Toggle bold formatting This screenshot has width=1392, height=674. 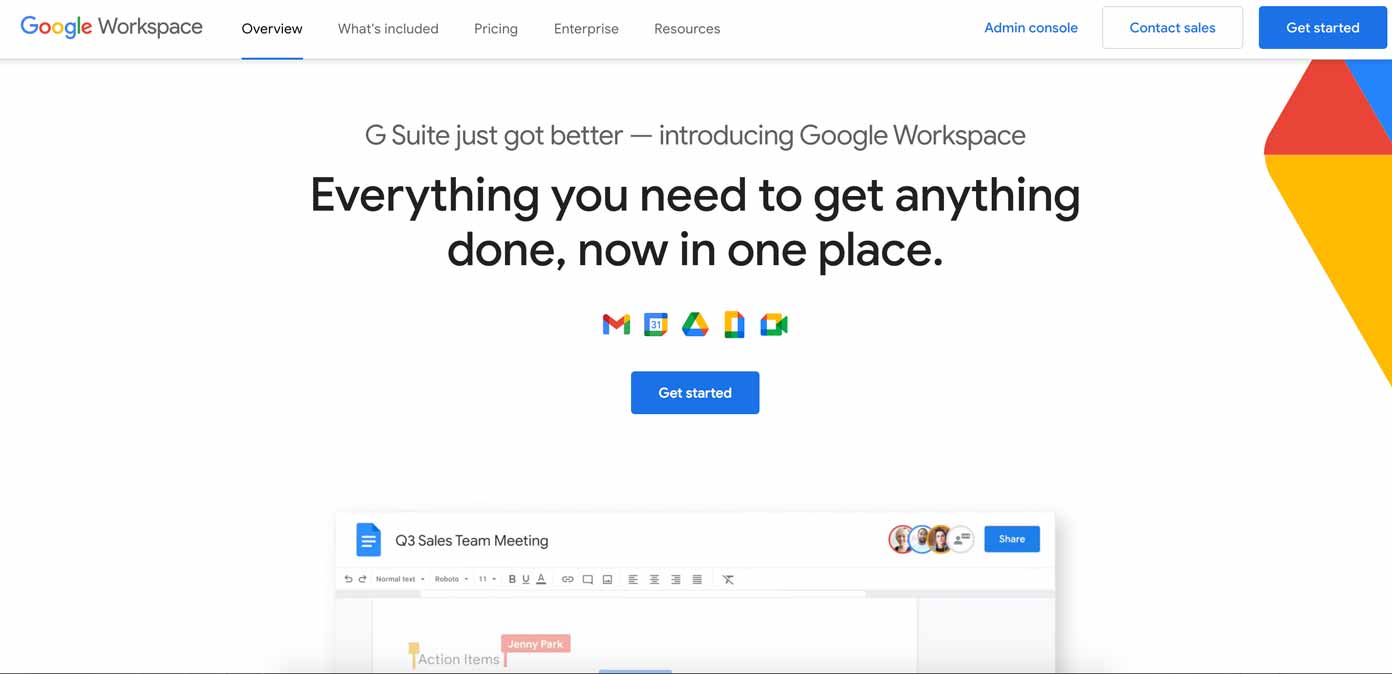[512, 579]
